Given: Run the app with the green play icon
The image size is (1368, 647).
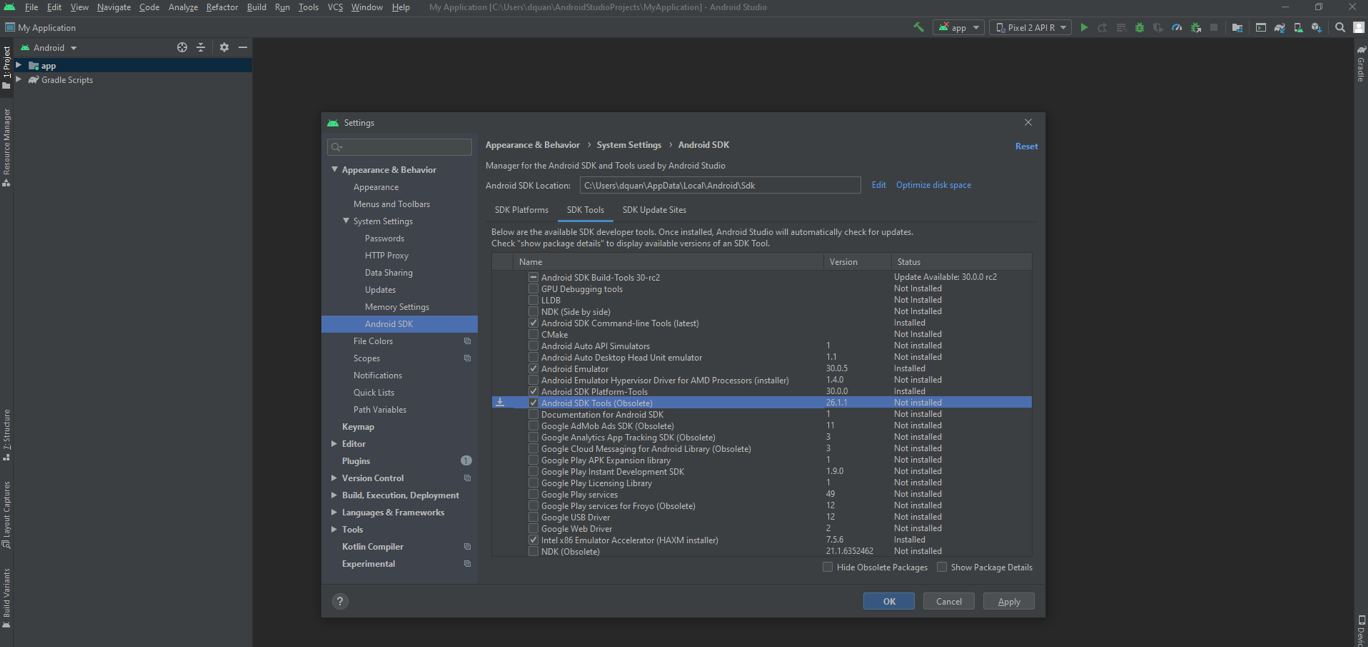Looking at the screenshot, I should (1084, 28).
